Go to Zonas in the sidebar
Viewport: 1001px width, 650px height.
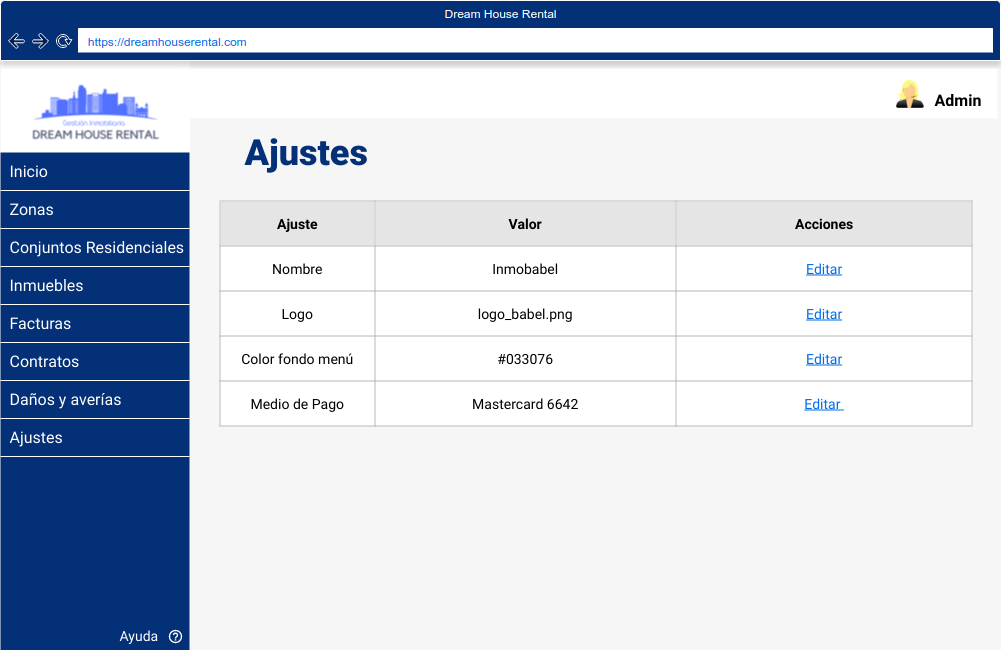(95, 210)
